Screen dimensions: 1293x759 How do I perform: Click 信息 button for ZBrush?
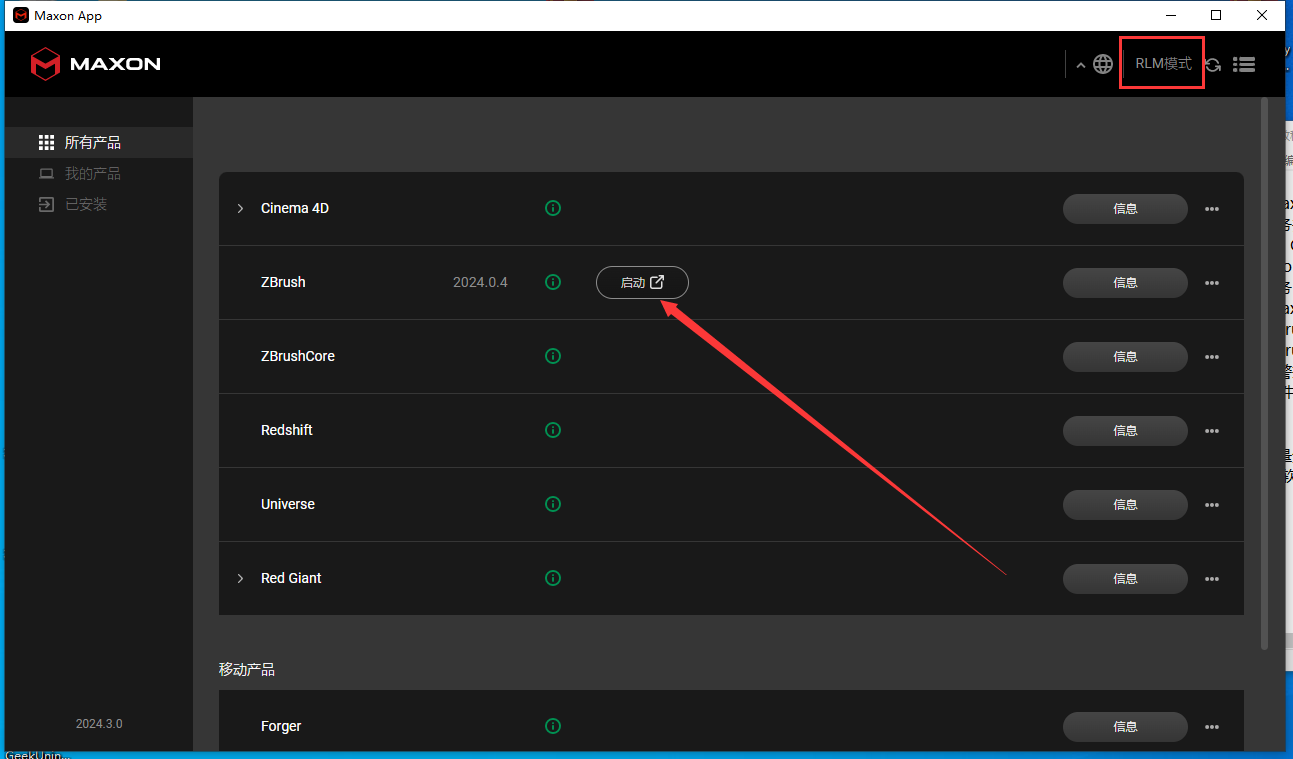point(1125,283)
